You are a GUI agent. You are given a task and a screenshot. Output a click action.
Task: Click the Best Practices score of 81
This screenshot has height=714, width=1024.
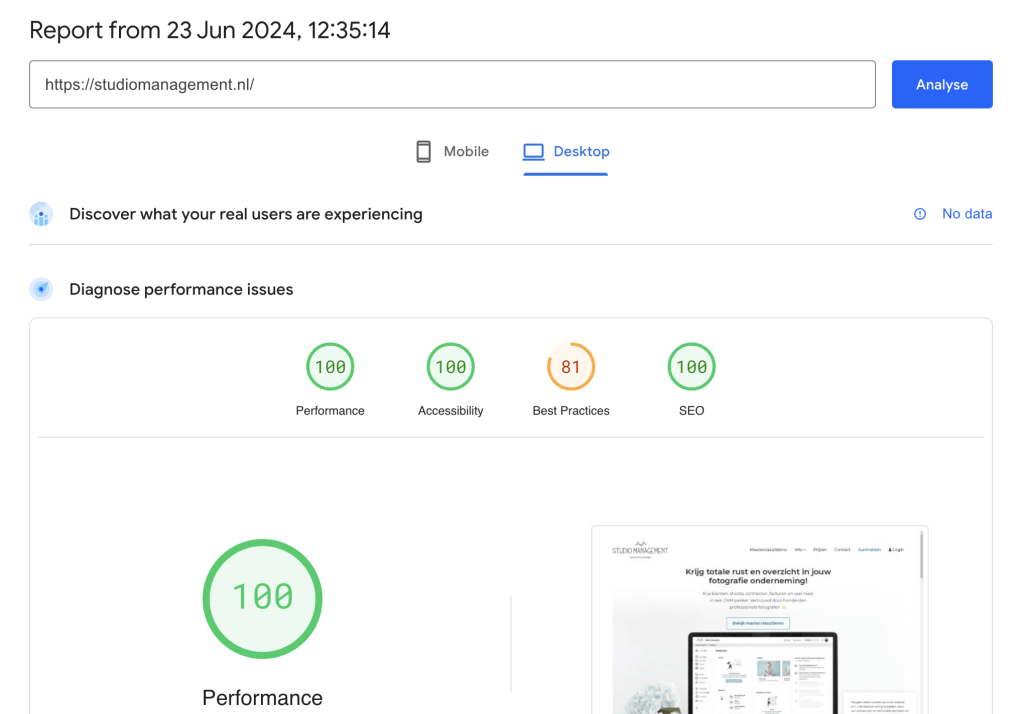[571, 366]
